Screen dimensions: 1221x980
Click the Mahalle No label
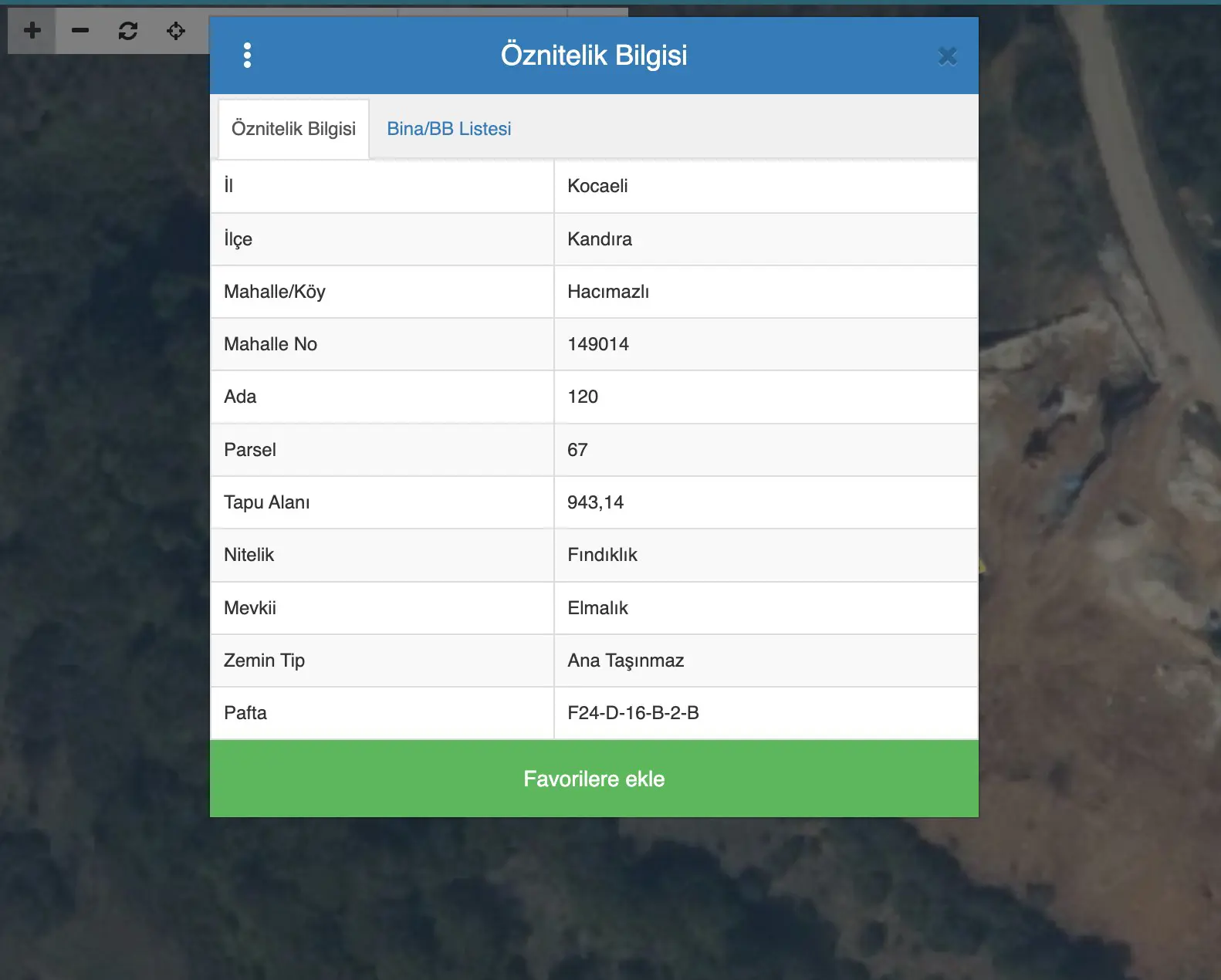[271, 344]
